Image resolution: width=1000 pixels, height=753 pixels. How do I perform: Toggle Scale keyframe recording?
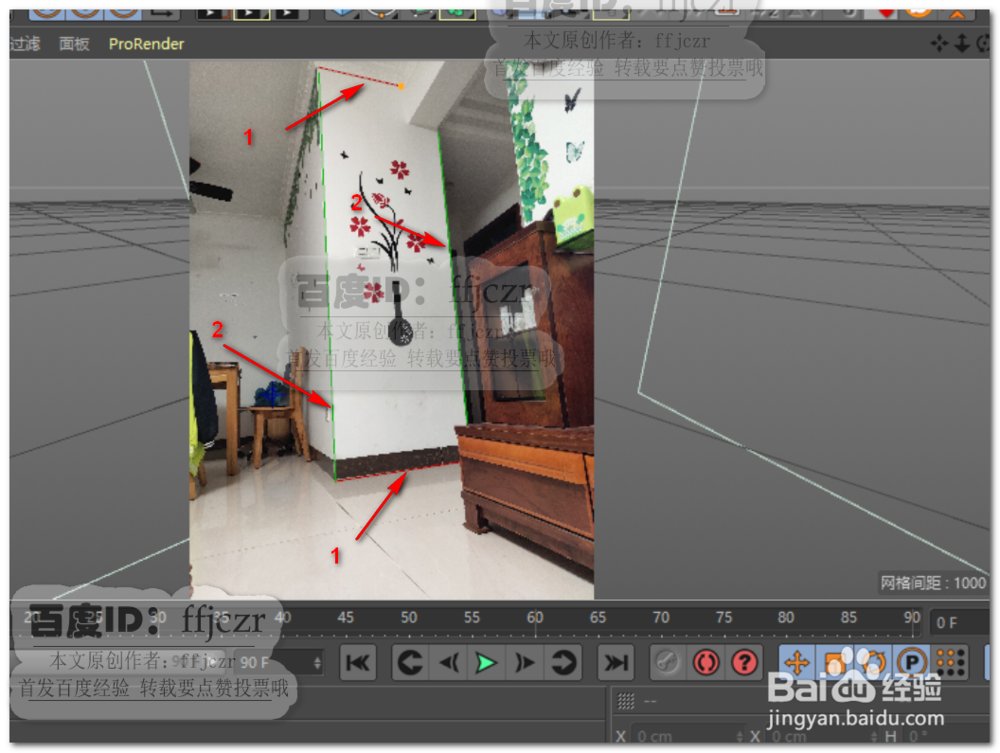click(x=835, y=663)
